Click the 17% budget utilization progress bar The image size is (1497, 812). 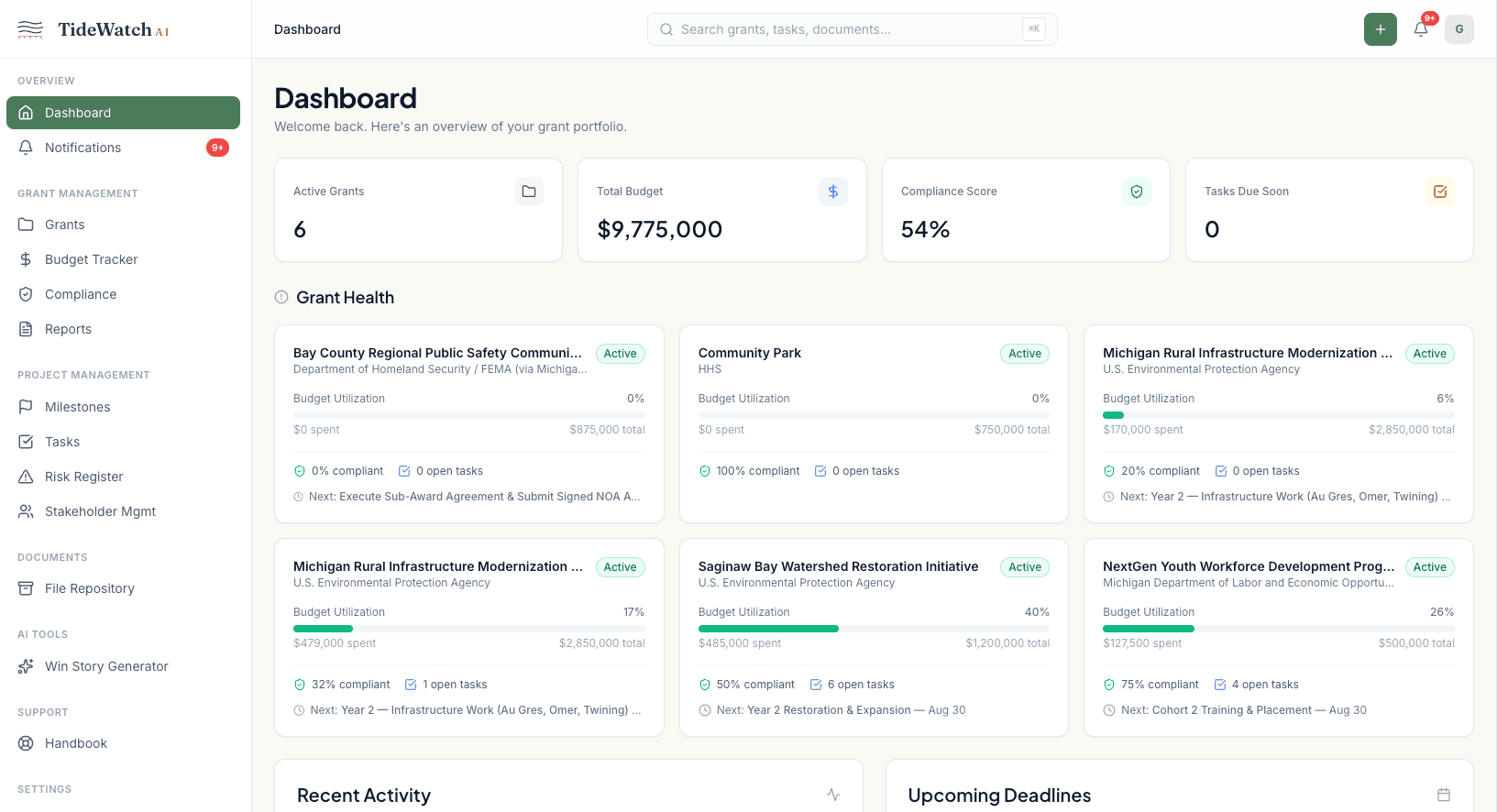point(469,629)
